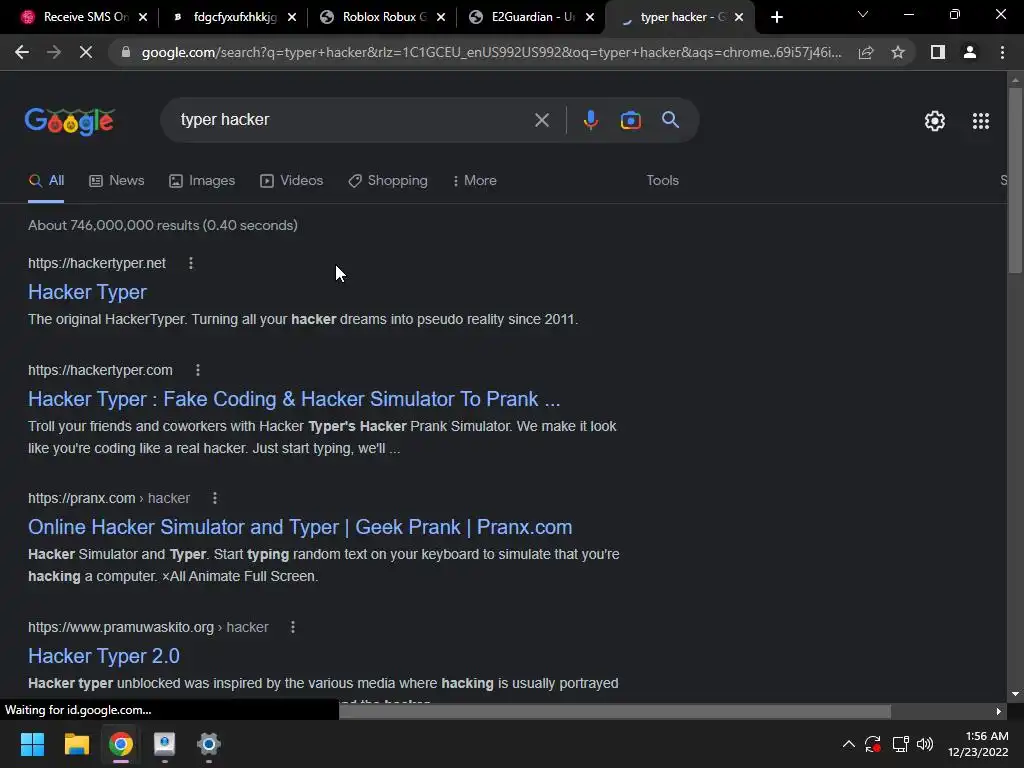The height and width of the screenshot is (768, 1024).
Task: Expand the More filters menu
Action: 475,181
